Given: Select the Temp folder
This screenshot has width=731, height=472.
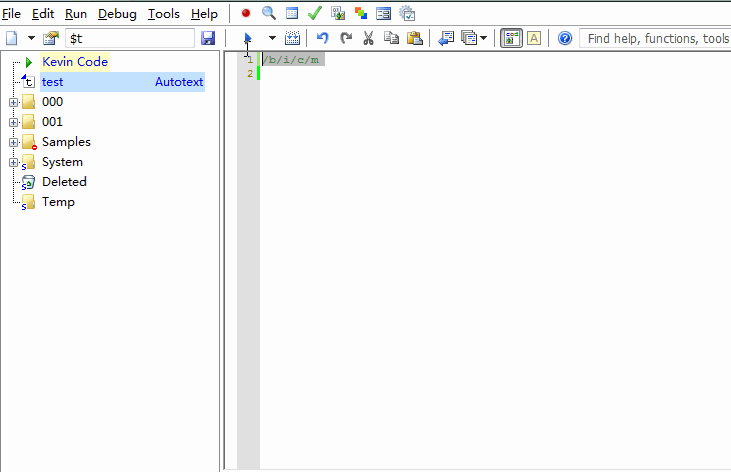Looking at the screenshot, I should point(58,202).
